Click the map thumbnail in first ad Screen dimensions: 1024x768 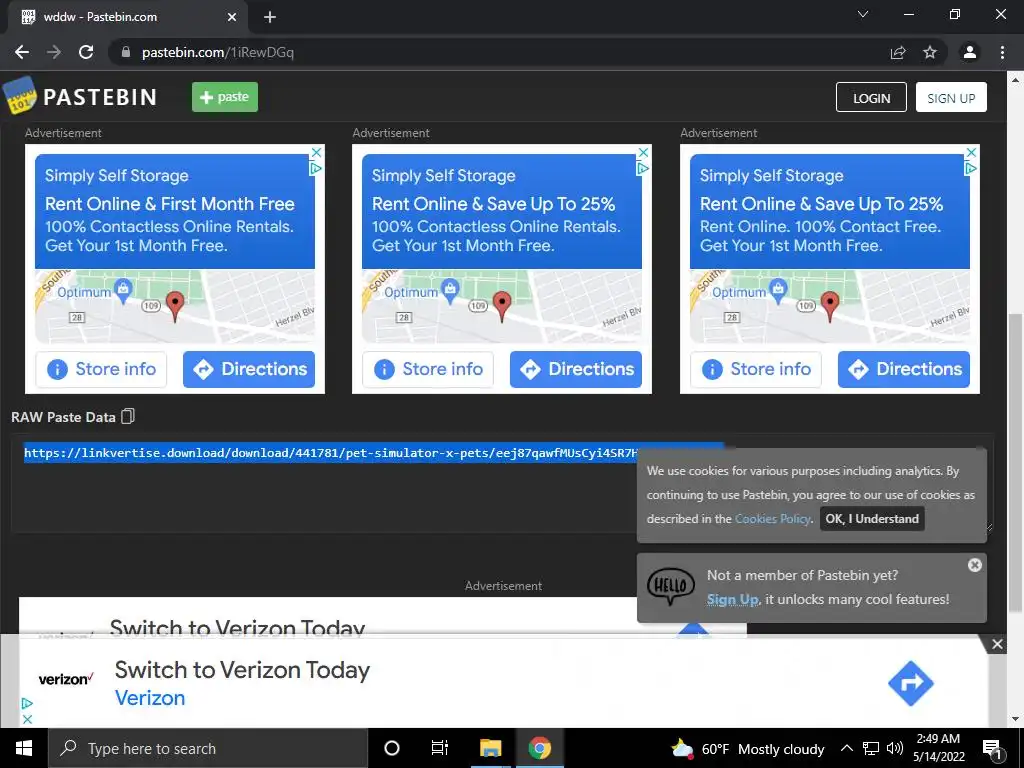[x=175, y=306]
